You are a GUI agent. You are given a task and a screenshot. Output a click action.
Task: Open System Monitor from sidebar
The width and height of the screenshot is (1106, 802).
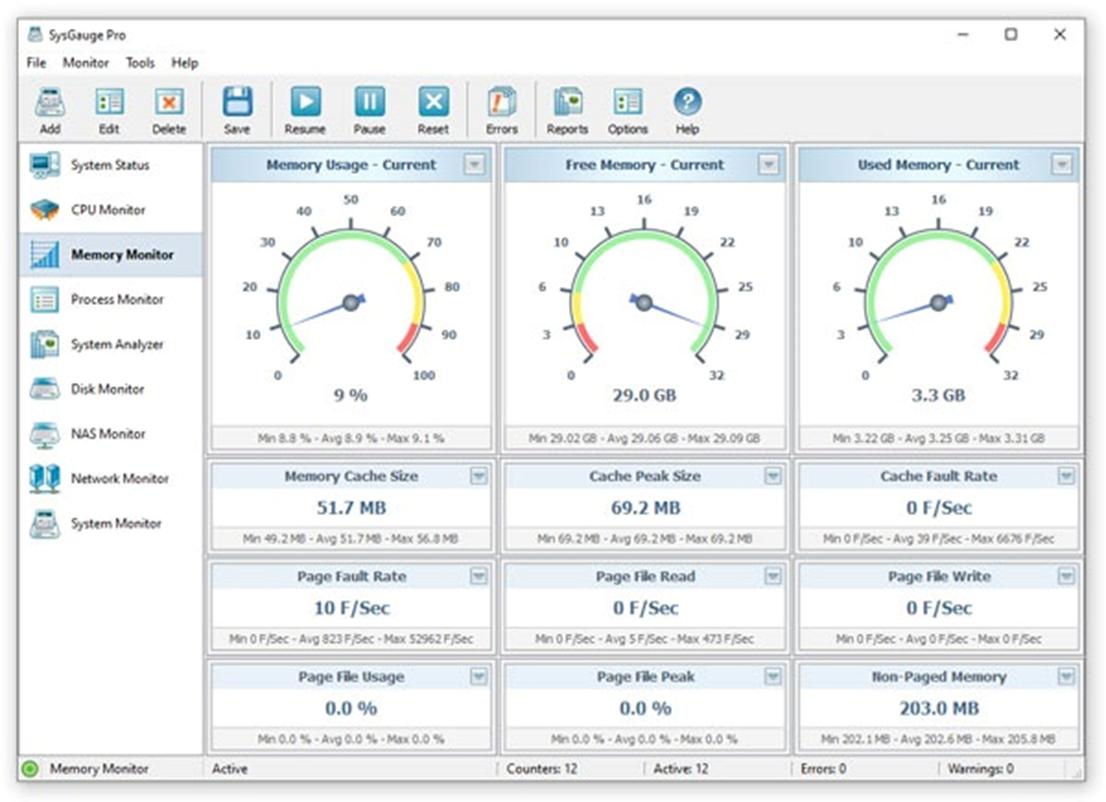(111, 523)
